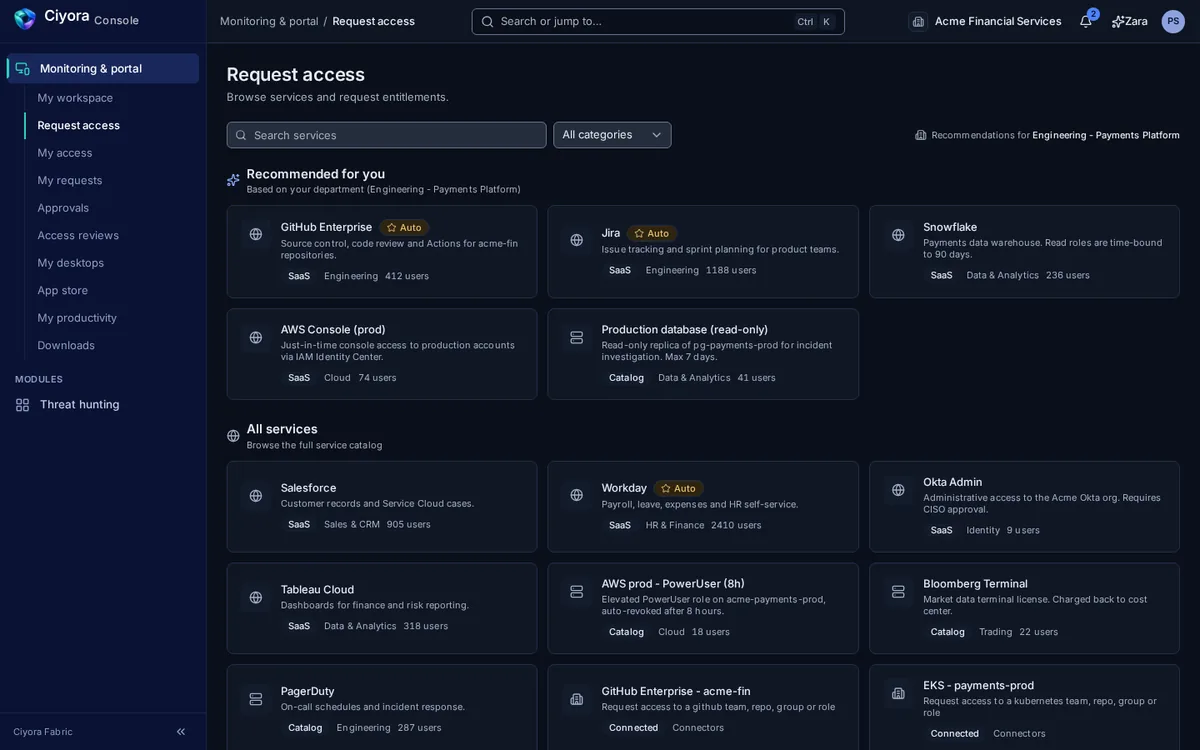Click the PagerDuty catalog icon

(x=256, y=699)
